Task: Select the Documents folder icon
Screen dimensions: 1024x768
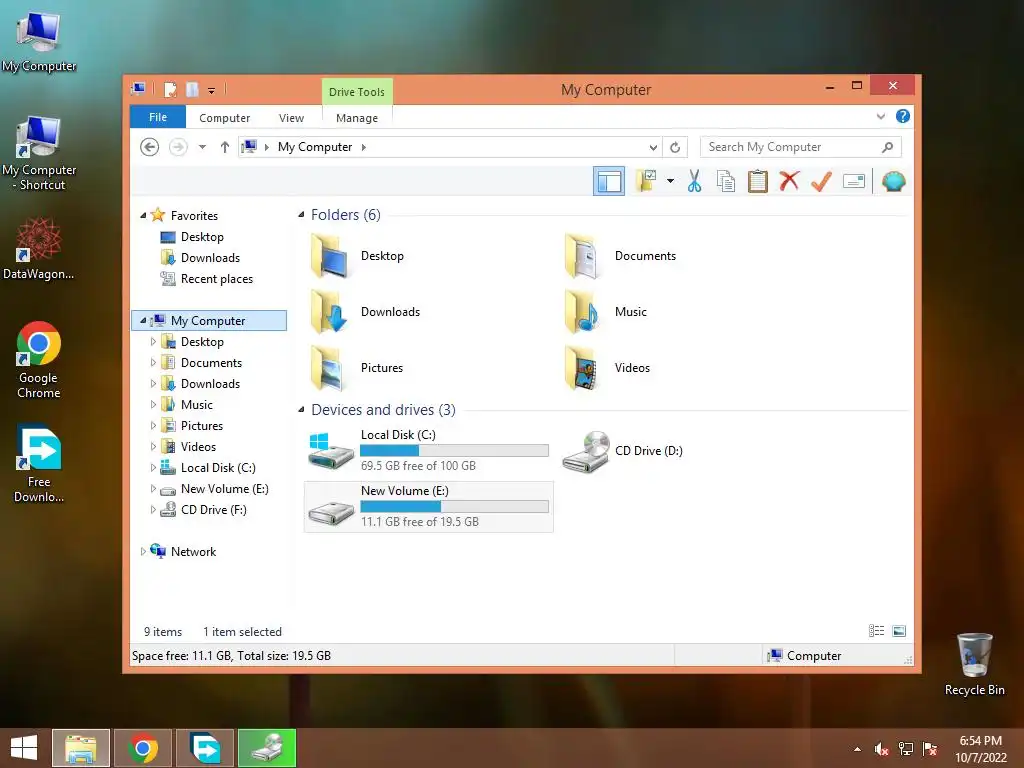Action: tap(583, 256)
